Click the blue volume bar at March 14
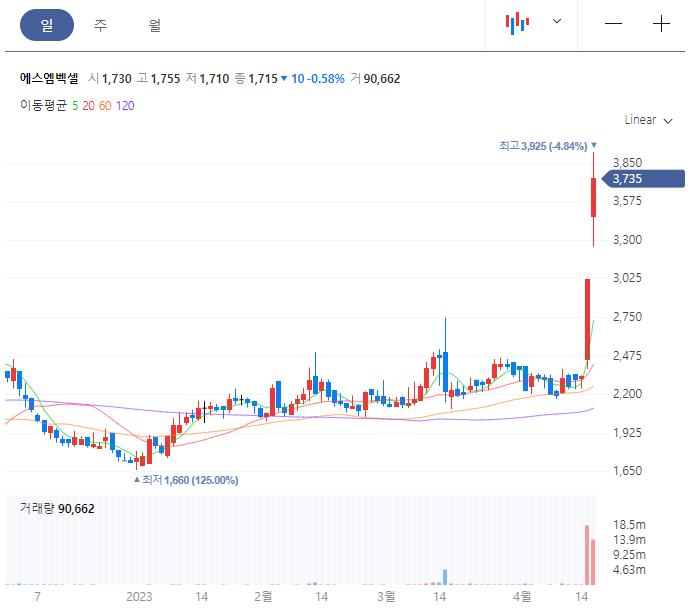 [445, 577]
